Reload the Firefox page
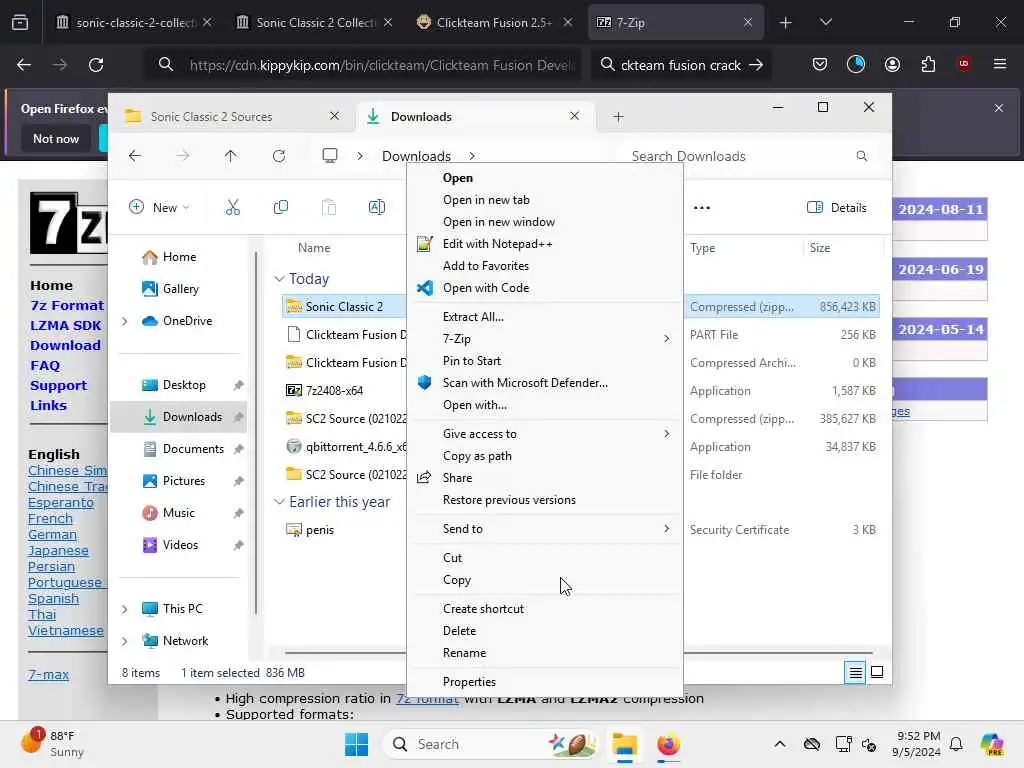 pyautogui.click(x=96, y=65)
